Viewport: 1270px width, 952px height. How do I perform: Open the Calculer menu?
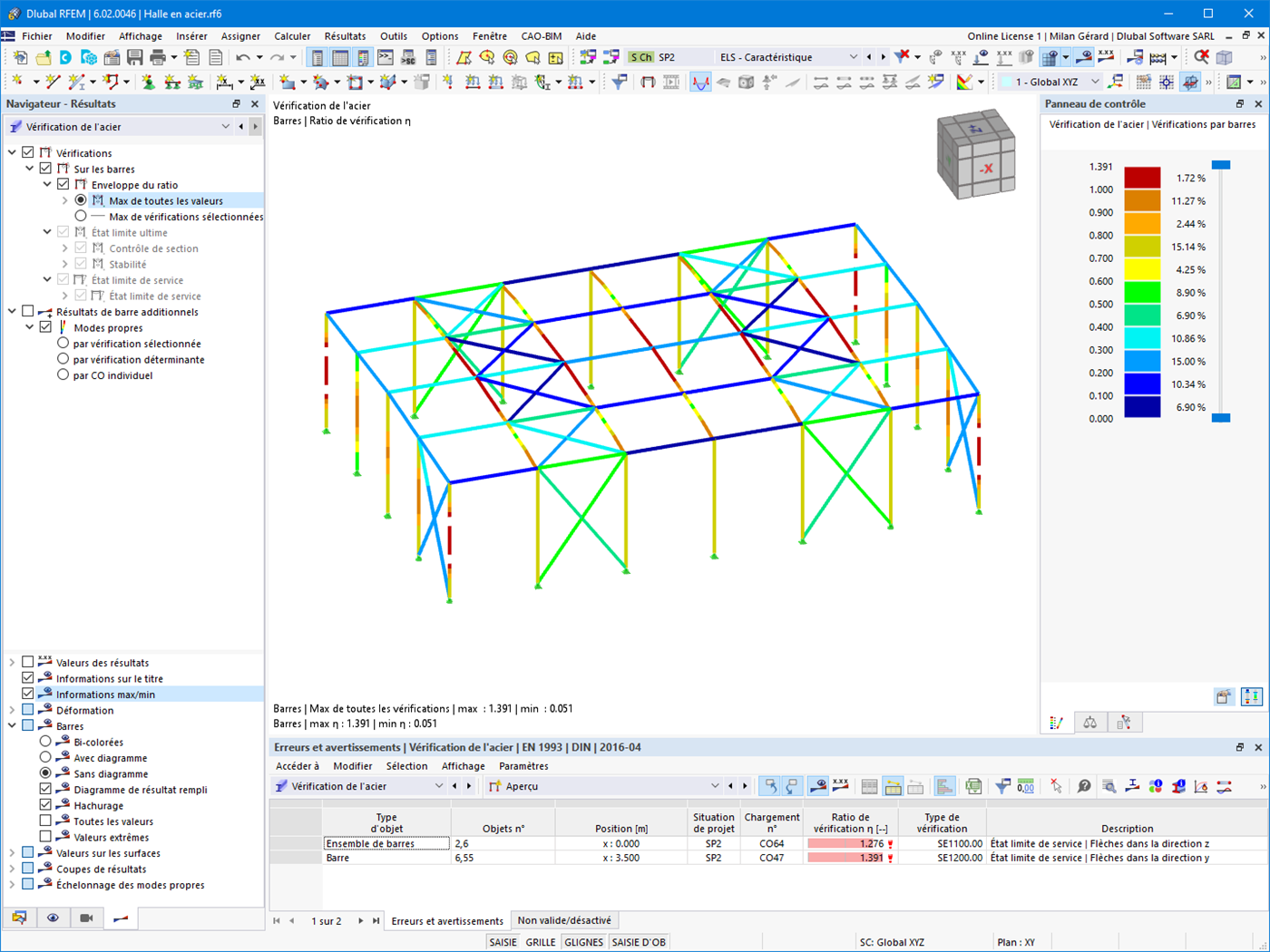tap(292, 36)
